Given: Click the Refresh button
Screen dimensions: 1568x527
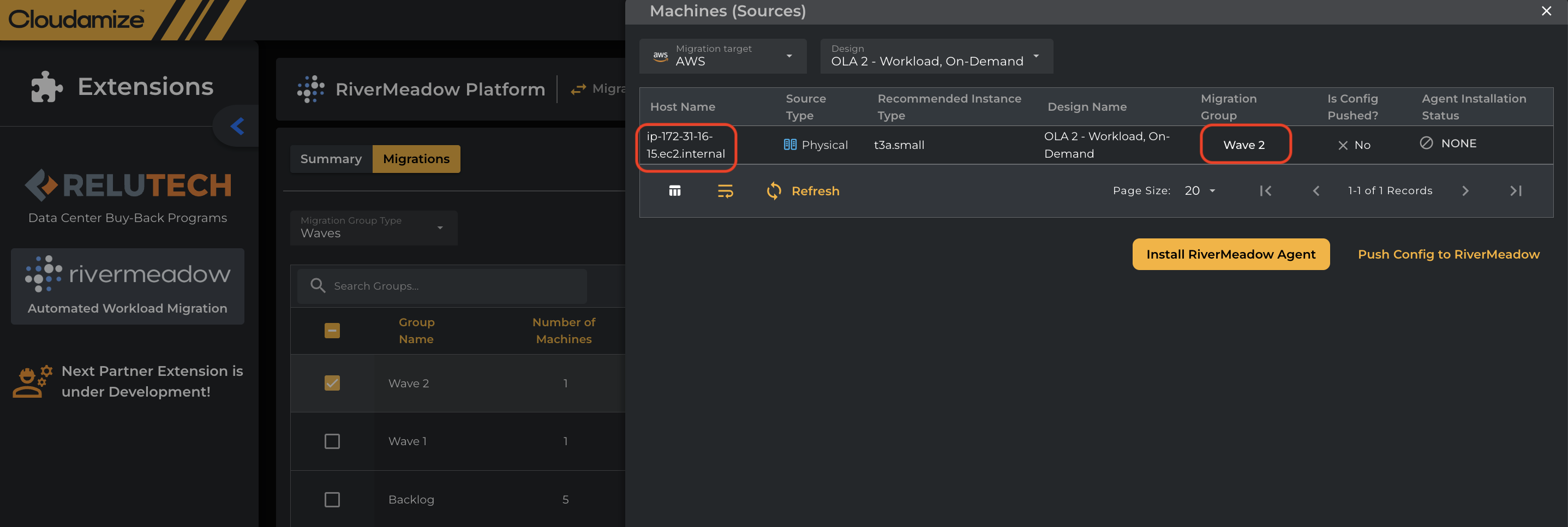Looking at the screenshot, I should click(803, 191).
